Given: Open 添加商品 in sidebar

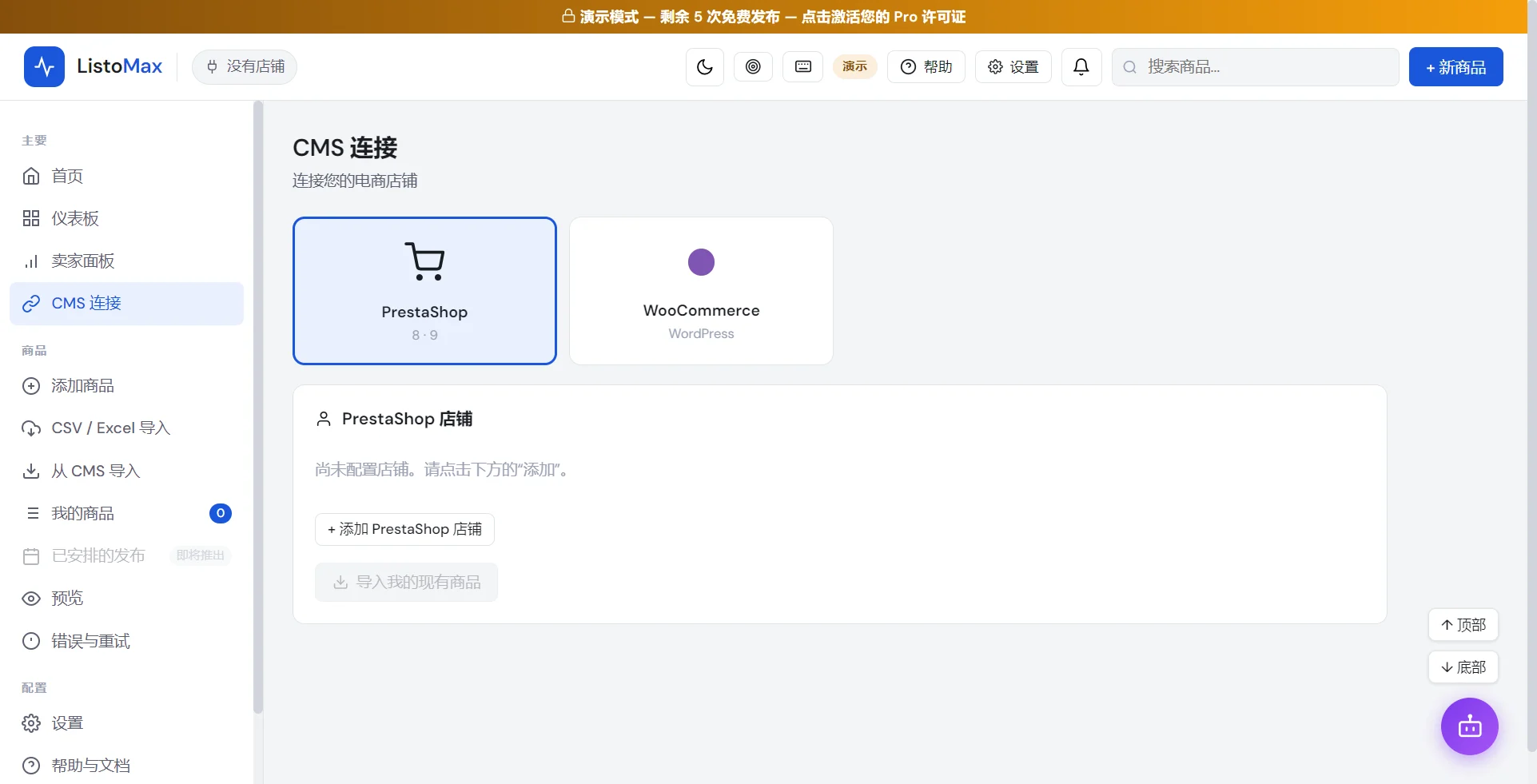Looking at the screenshot, I should (126, 386).
